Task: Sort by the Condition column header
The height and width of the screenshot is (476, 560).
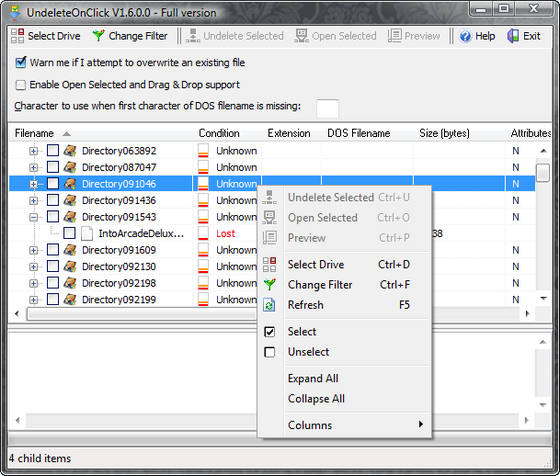Action: (219, 133)
